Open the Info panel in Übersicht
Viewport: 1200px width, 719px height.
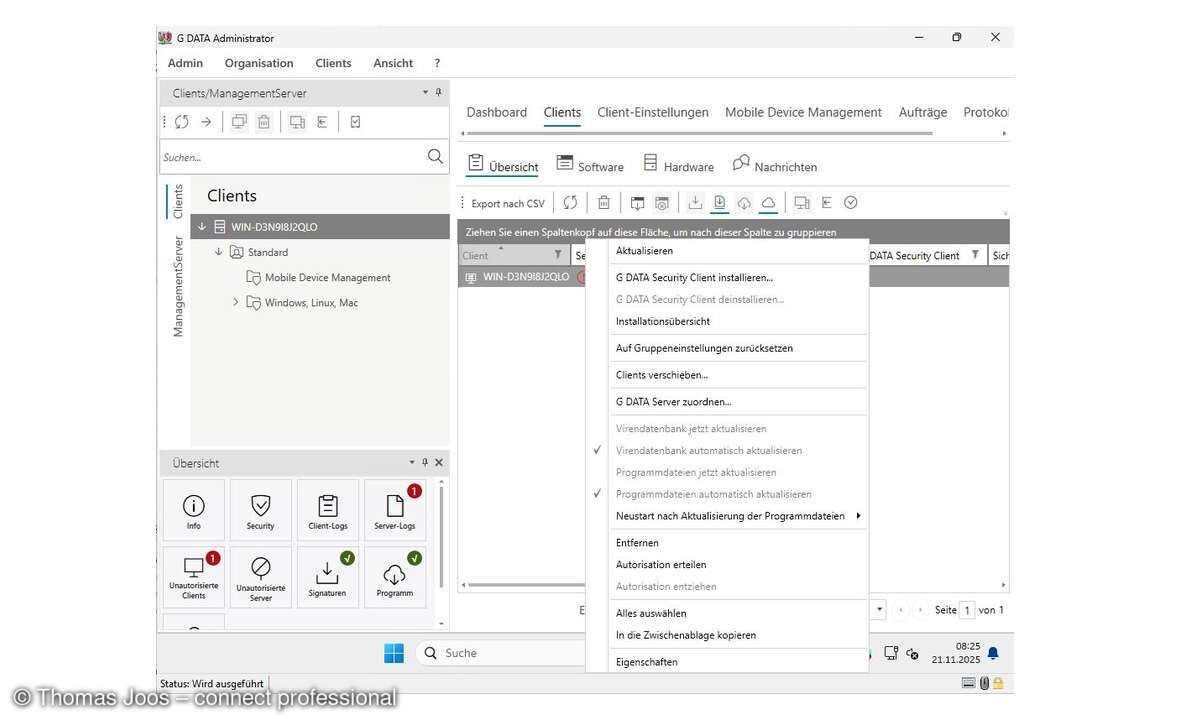tap(193, 509)
